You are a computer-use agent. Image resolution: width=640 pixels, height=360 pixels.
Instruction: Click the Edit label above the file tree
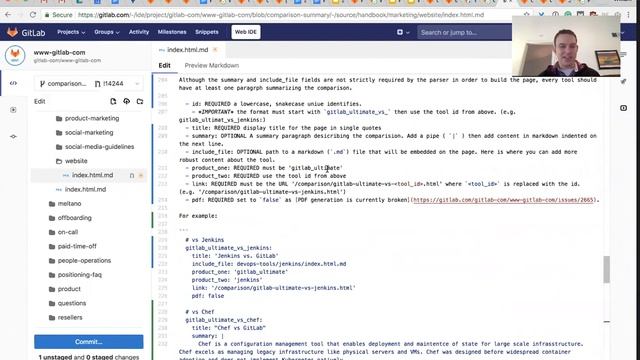(x=40, y=101)
